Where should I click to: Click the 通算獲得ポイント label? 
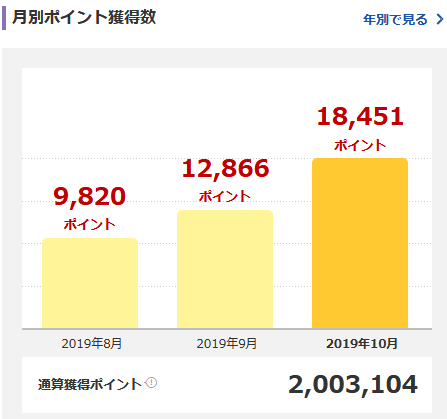click(x=90, y=384)
